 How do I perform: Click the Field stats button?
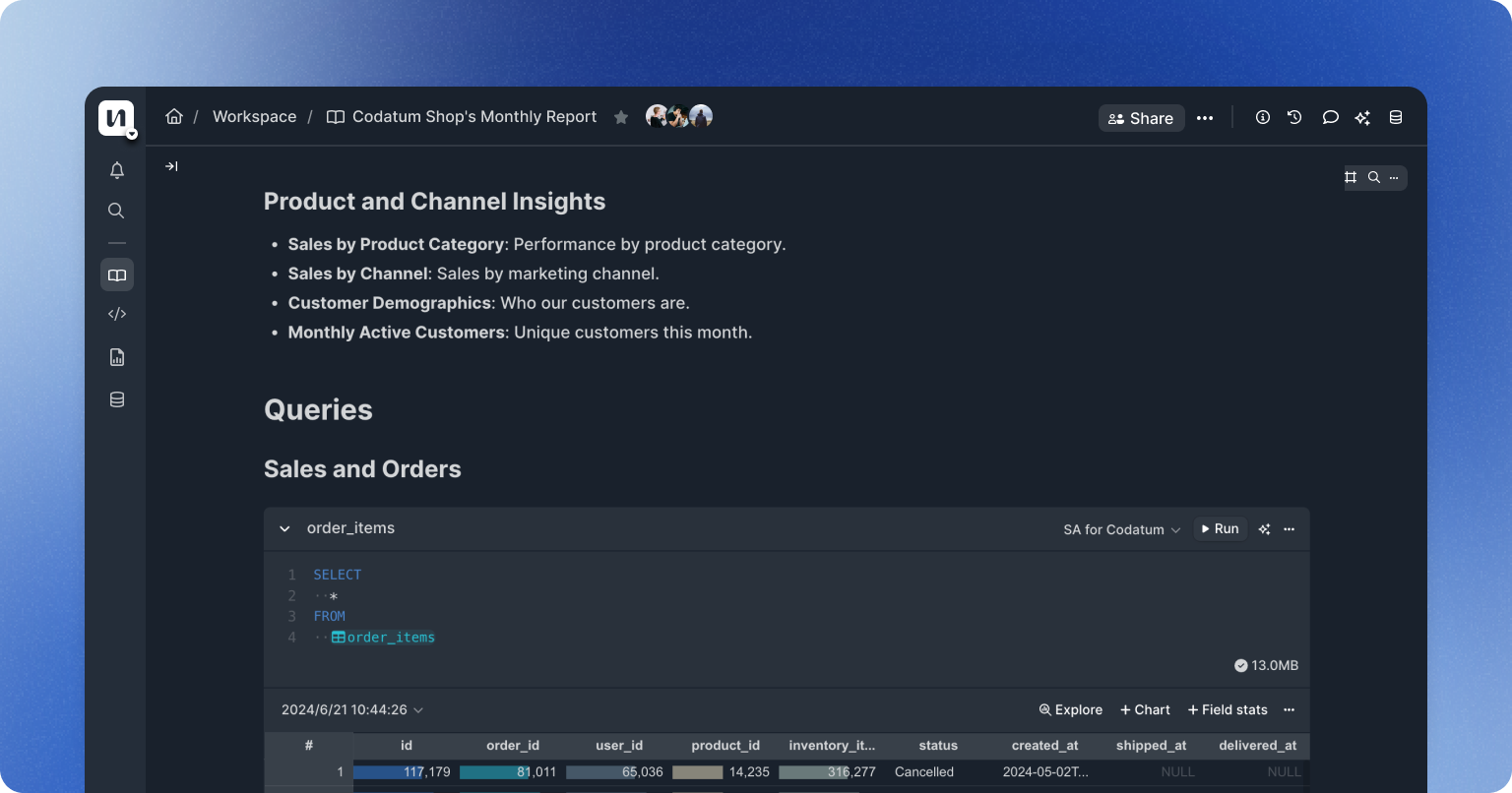1227,709
